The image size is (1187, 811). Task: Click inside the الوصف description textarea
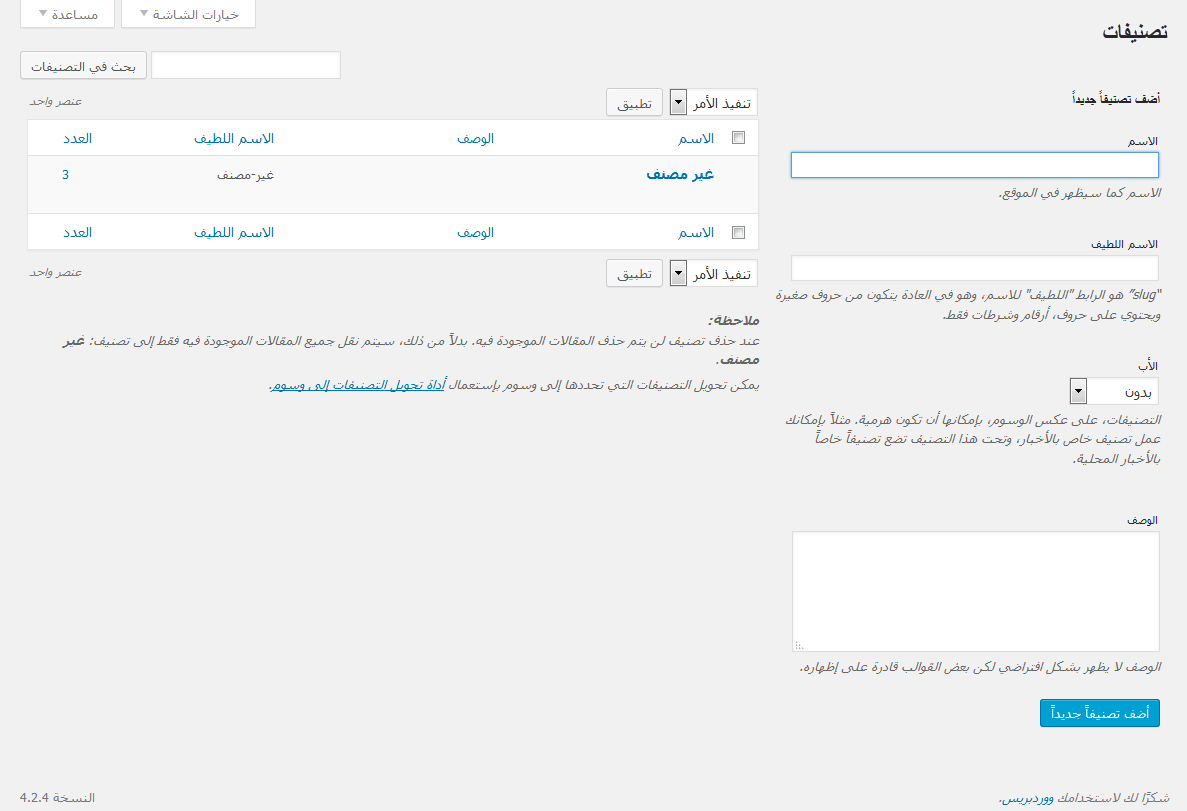pyautogui.click(x=976, y=591)
